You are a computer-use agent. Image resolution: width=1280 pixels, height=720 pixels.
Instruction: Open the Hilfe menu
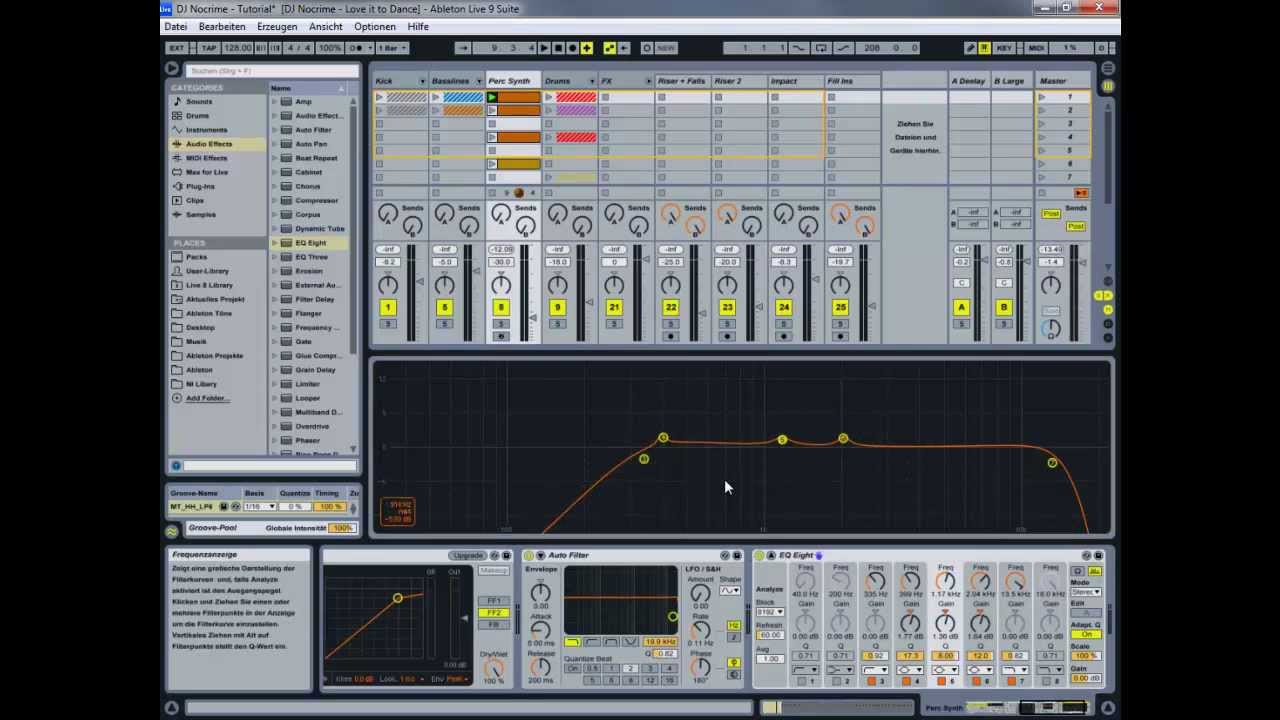click(418, 27)
